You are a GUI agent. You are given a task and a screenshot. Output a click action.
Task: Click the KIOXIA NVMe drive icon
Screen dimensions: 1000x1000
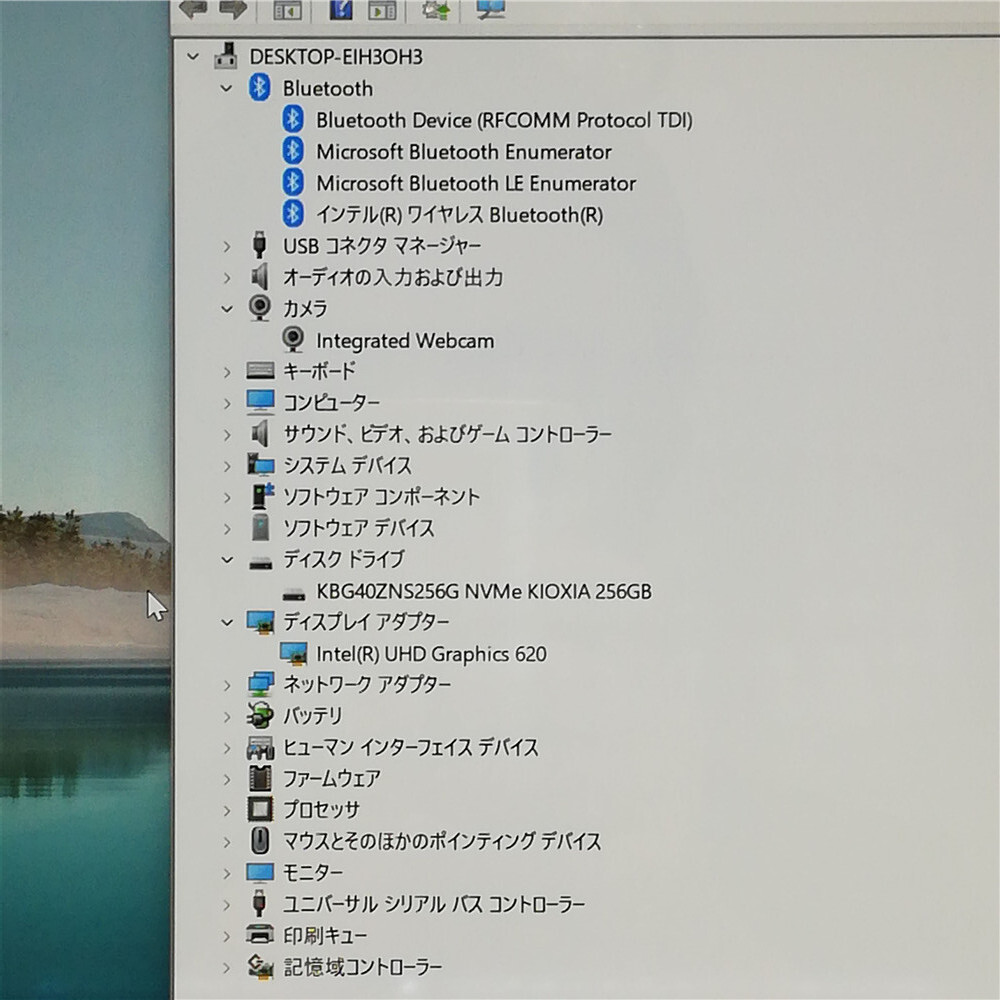[293, 594]
